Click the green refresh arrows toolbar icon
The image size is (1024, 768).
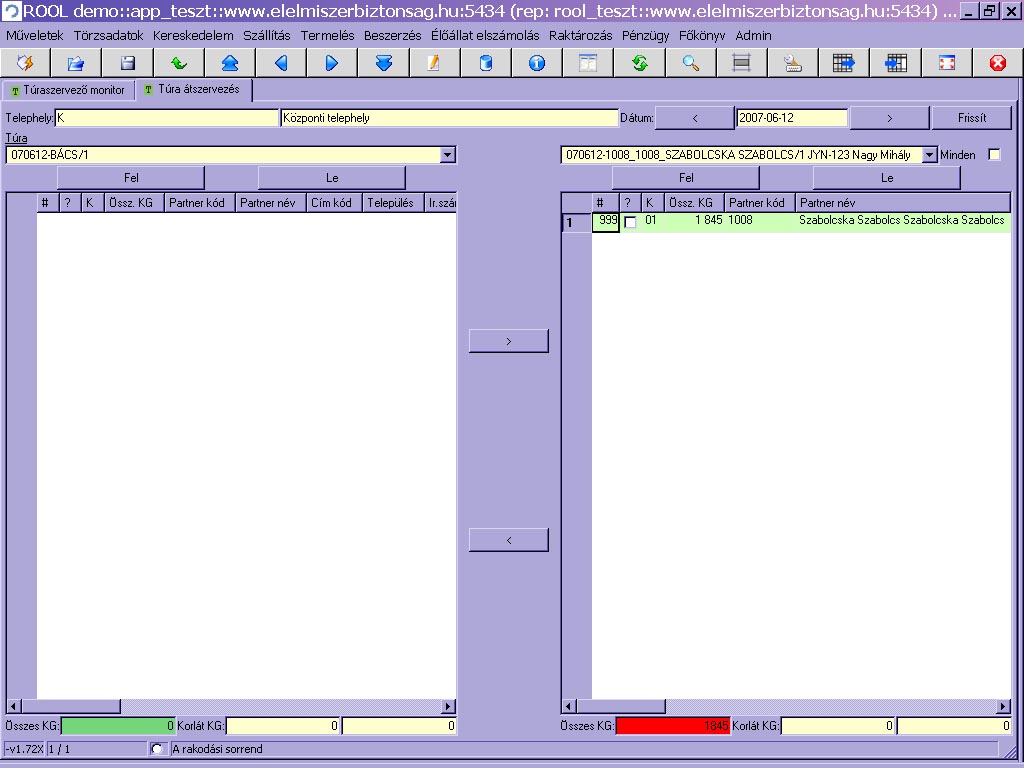[639, 63]
